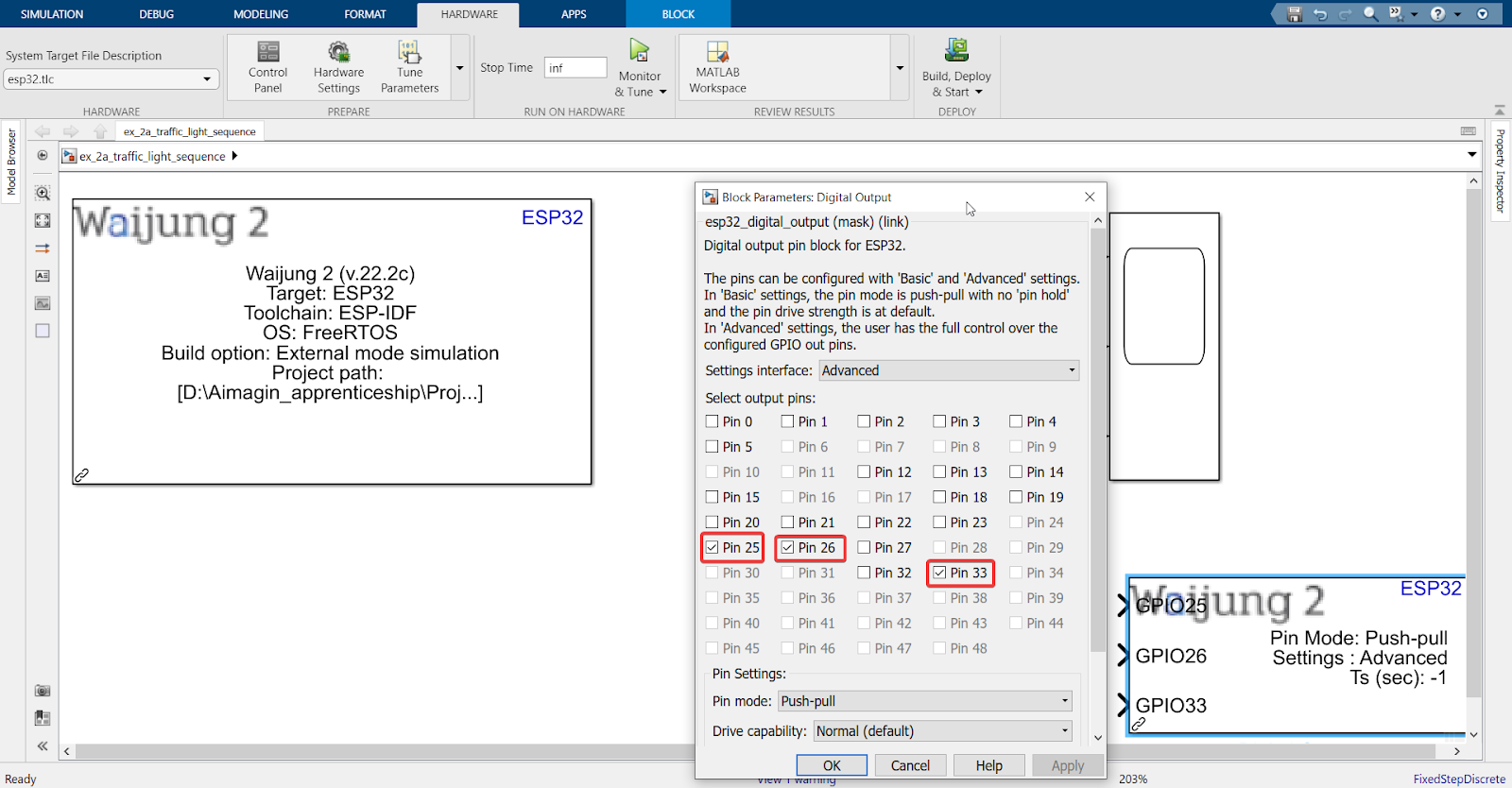
Task: Open the Control Panel tool
Action: (x=267, y=66)
